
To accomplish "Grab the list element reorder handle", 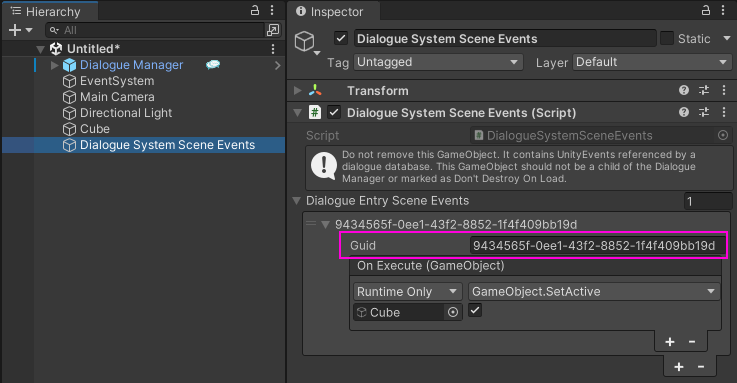I will pyautogui.click(x=311, y=224).
